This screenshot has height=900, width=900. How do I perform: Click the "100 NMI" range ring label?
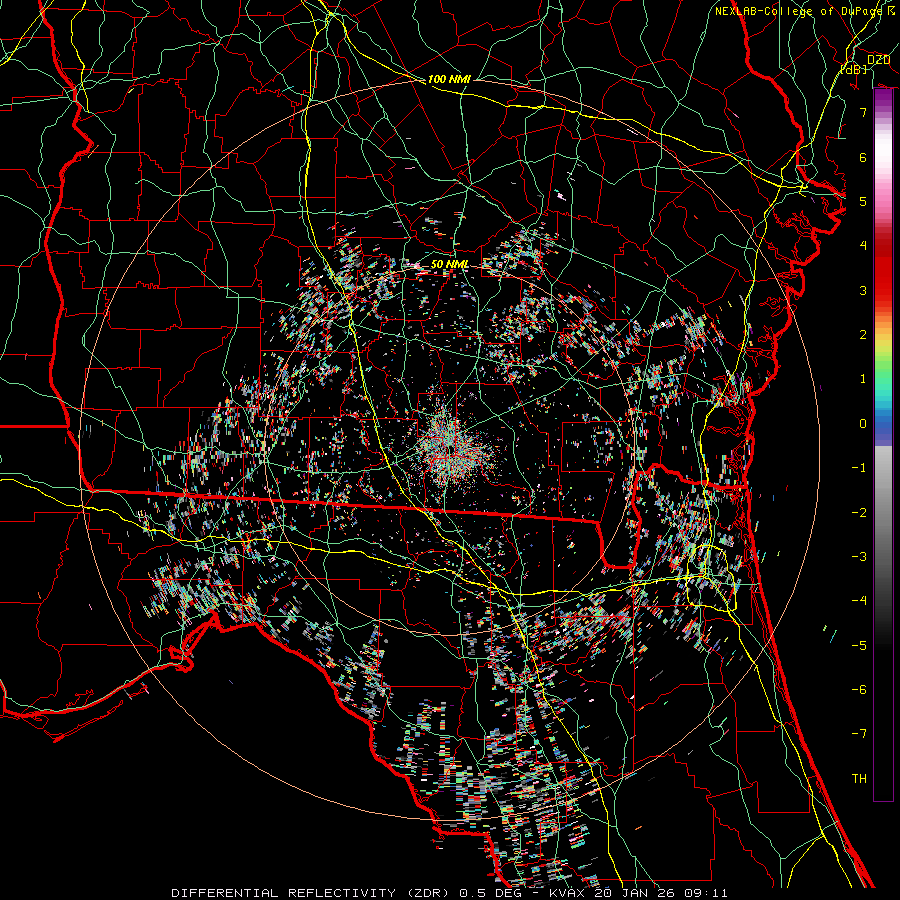click(449, 79)
